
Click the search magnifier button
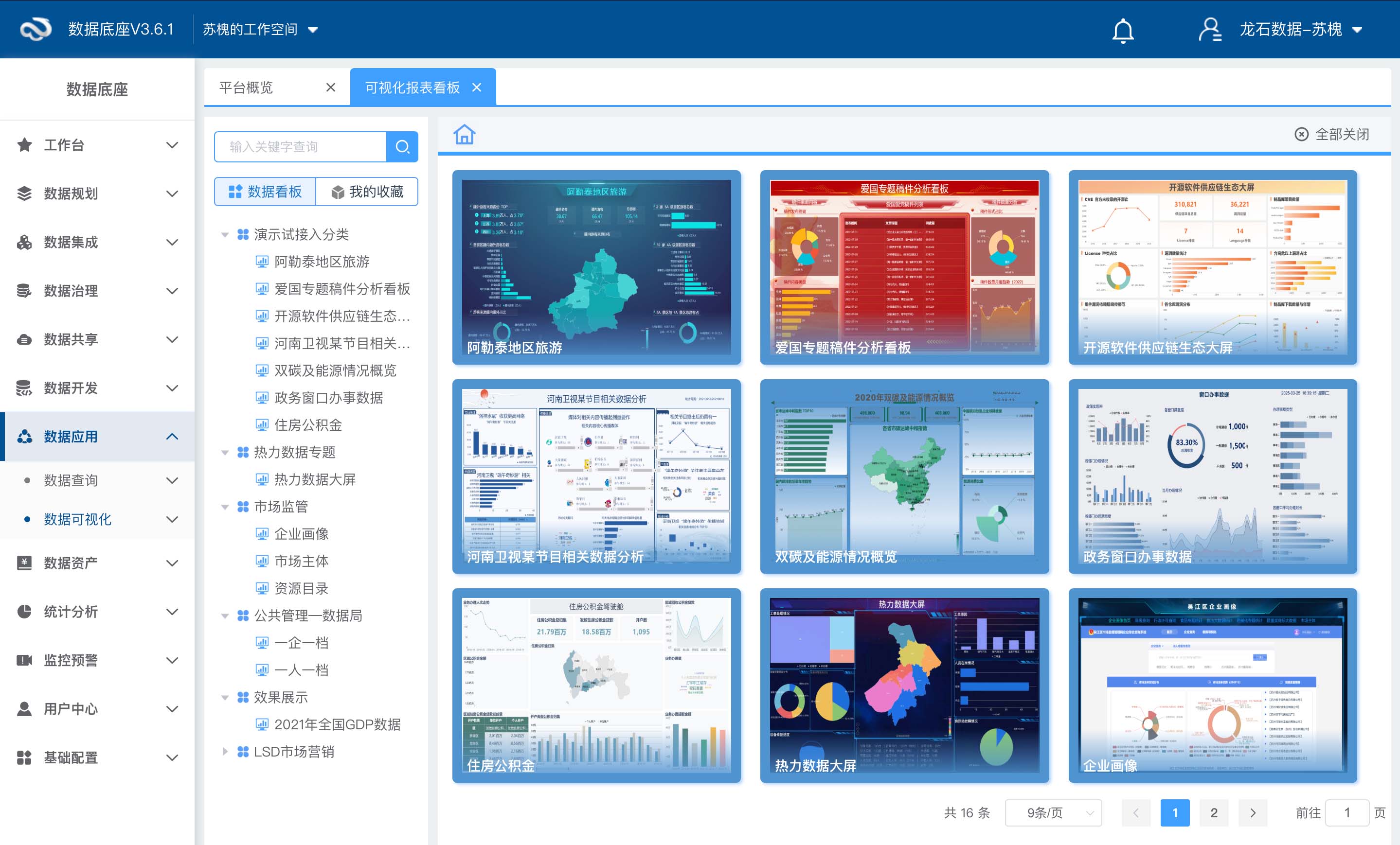(x=402, y=147)
